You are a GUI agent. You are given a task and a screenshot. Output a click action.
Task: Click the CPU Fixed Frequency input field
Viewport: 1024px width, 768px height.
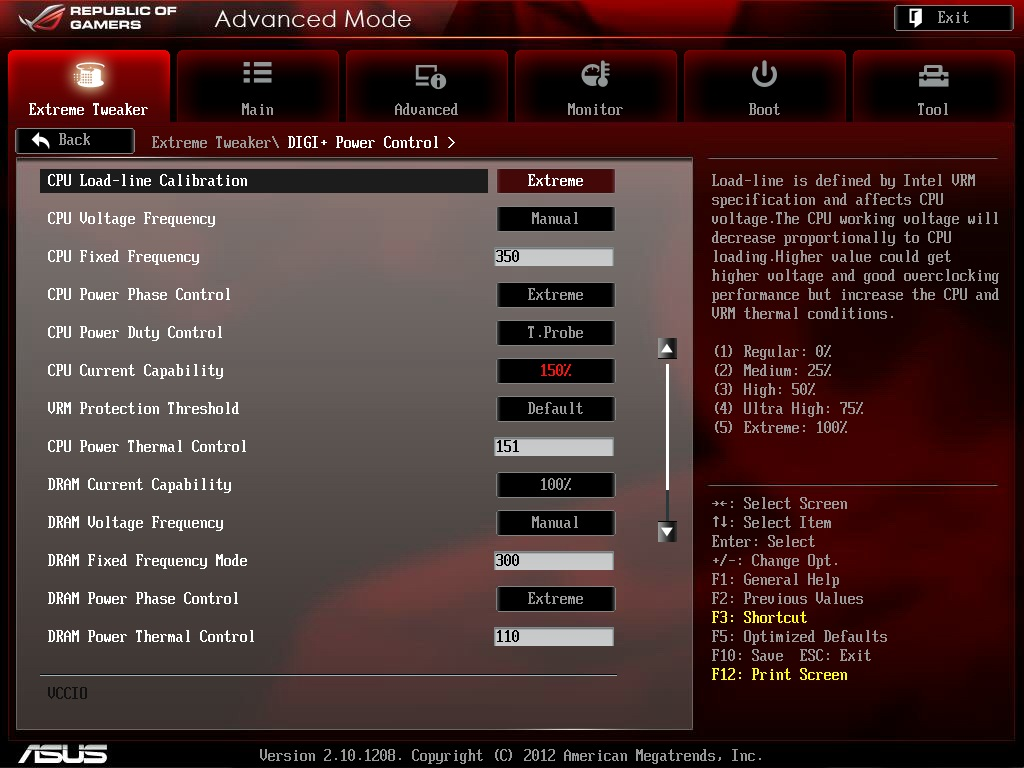tap(553, 257)
